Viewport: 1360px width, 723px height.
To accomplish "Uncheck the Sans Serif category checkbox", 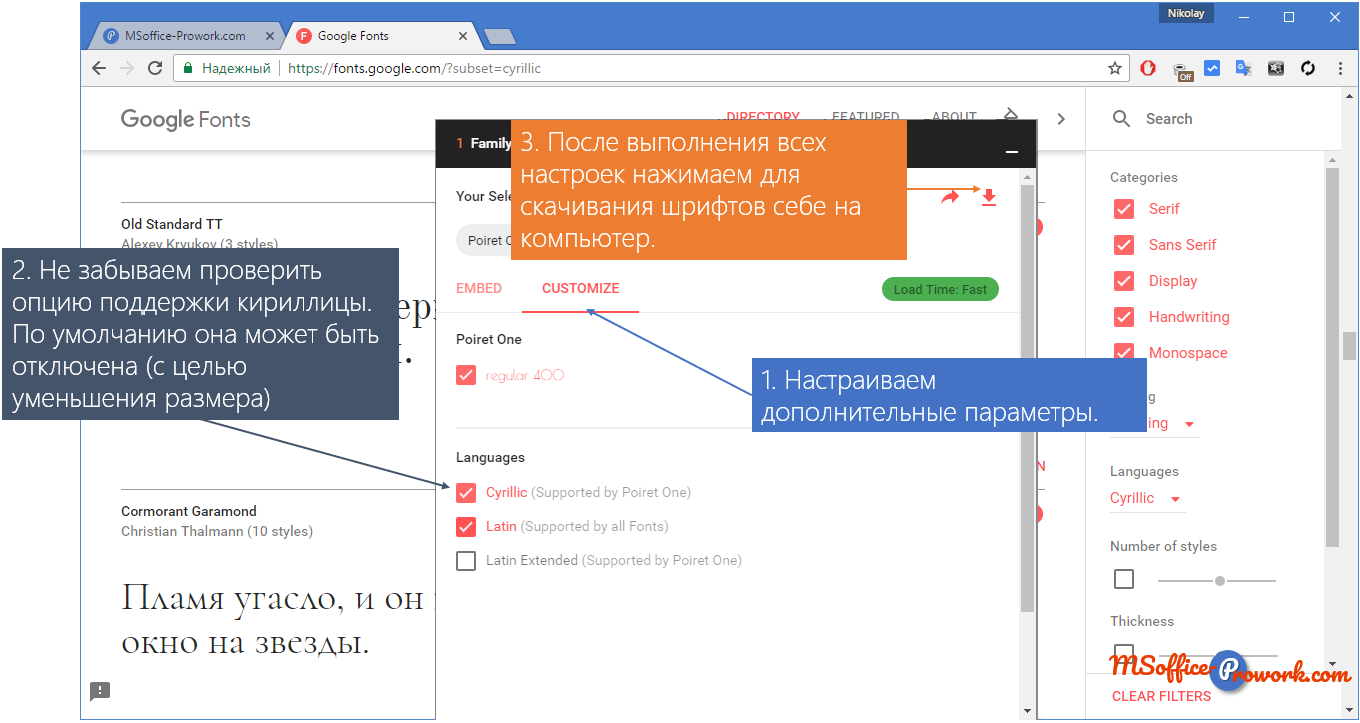I will click(x=1124, y=245).
